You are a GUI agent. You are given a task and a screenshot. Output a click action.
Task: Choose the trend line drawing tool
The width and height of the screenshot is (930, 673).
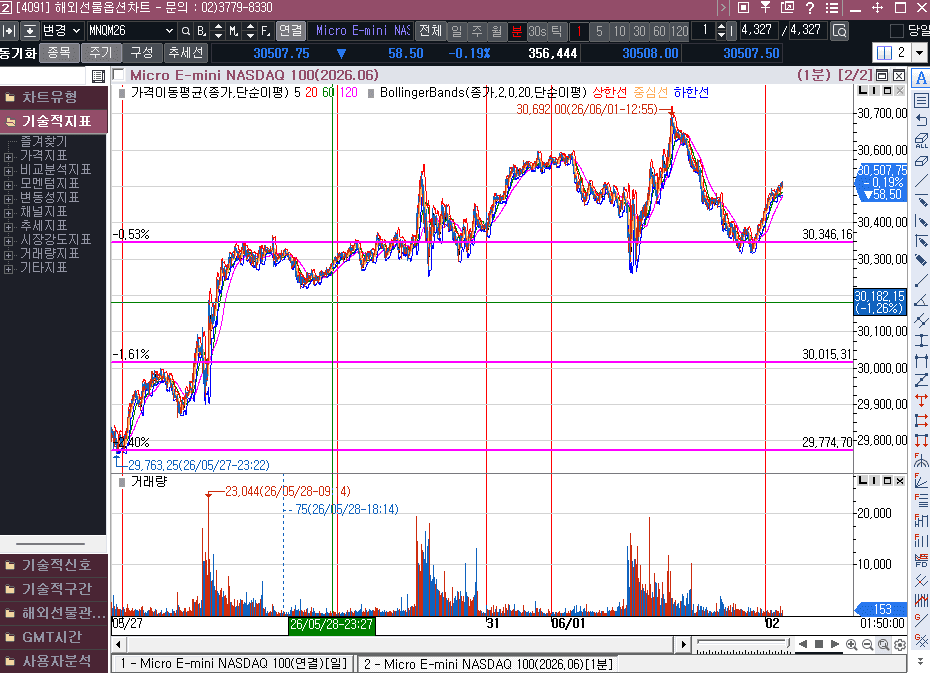pos(921,180)
